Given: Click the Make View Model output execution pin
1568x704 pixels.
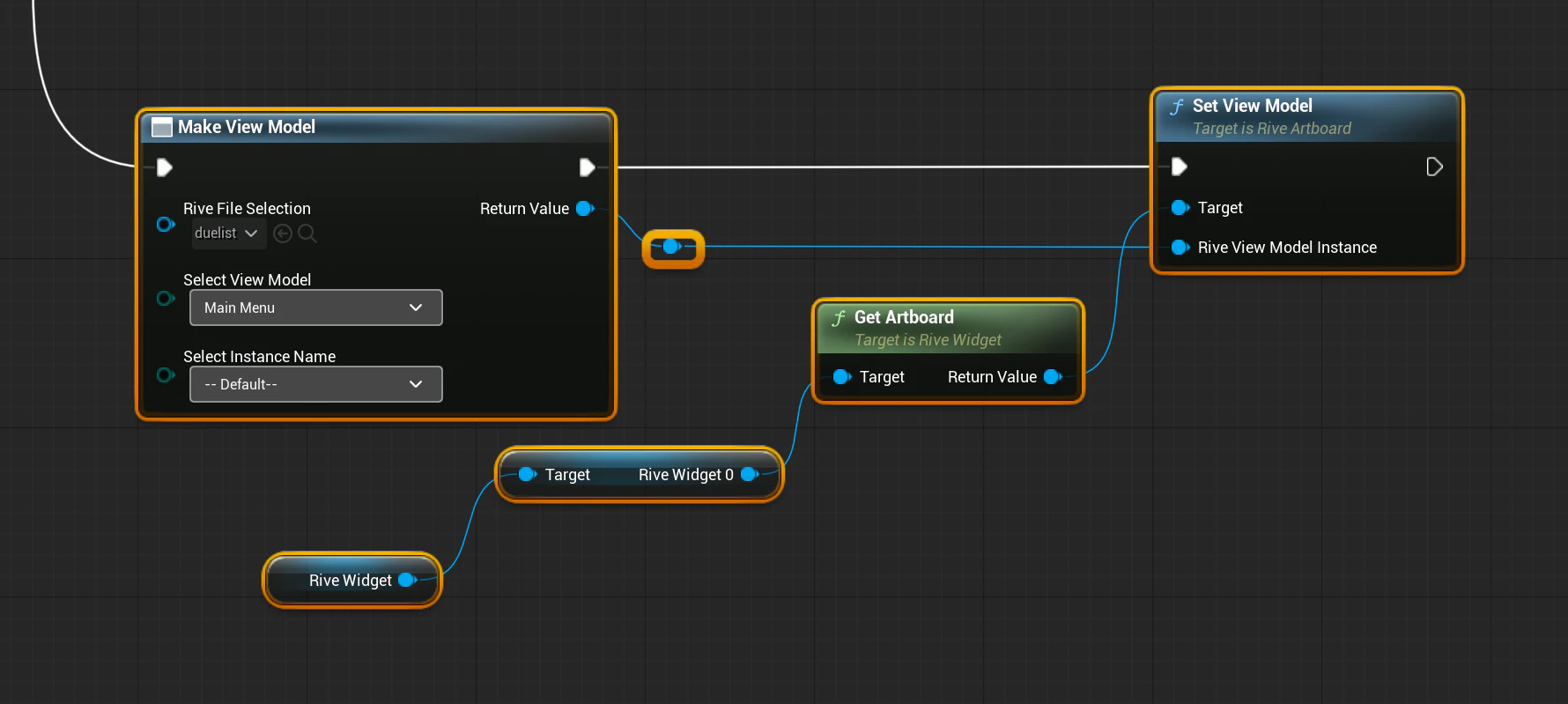Looking at the screenshot, I should coord(587,167).
